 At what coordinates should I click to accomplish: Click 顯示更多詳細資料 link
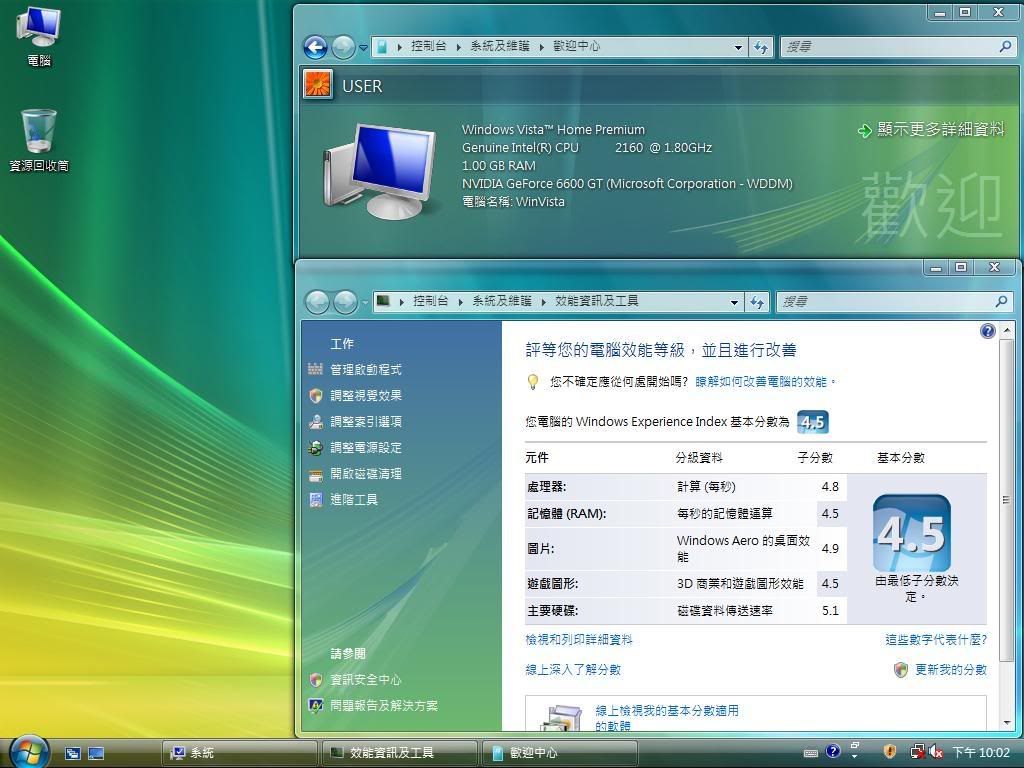931,129
